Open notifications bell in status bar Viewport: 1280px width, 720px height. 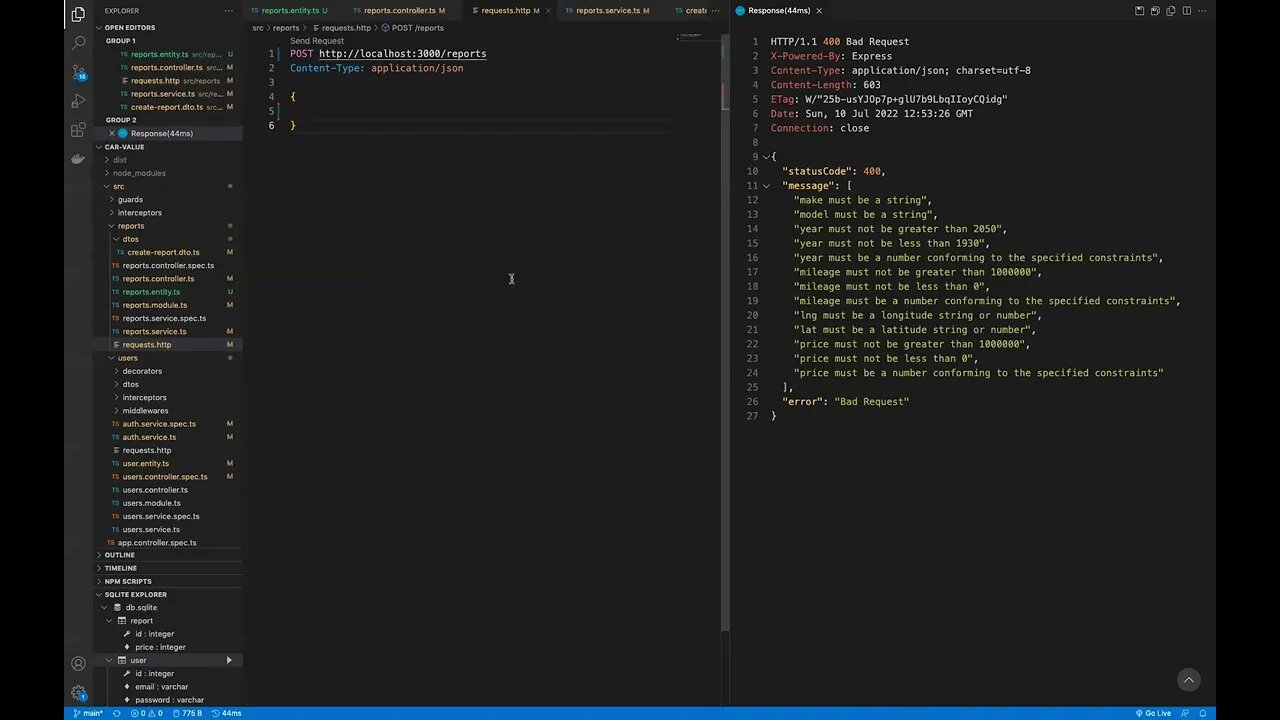tap(1204, 713)
